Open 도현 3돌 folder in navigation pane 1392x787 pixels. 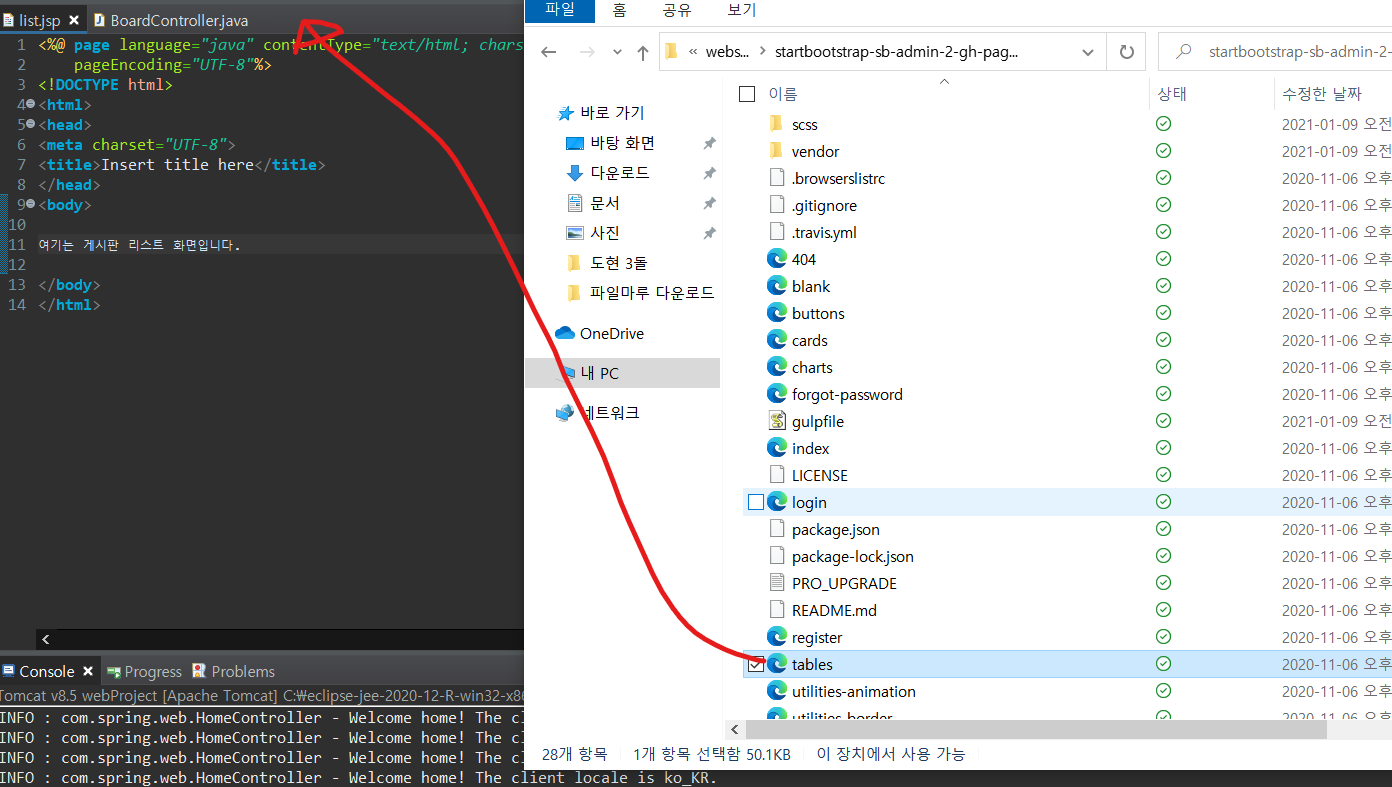pos(606,263)
